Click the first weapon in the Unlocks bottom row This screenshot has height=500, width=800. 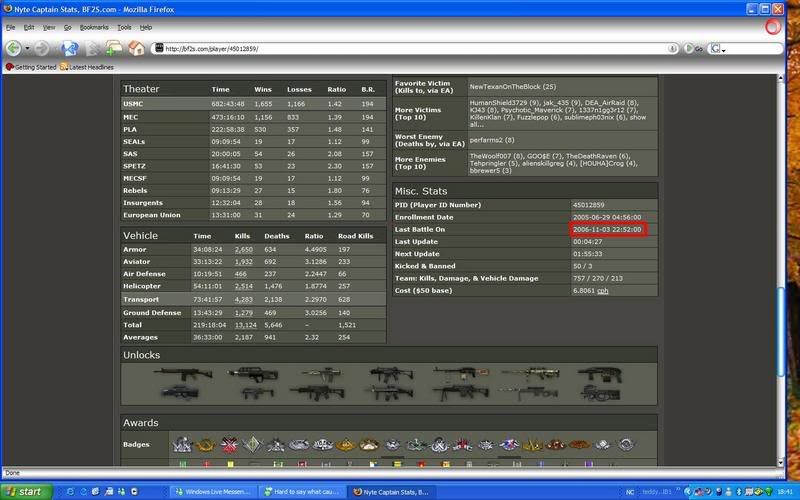point(180,393)
